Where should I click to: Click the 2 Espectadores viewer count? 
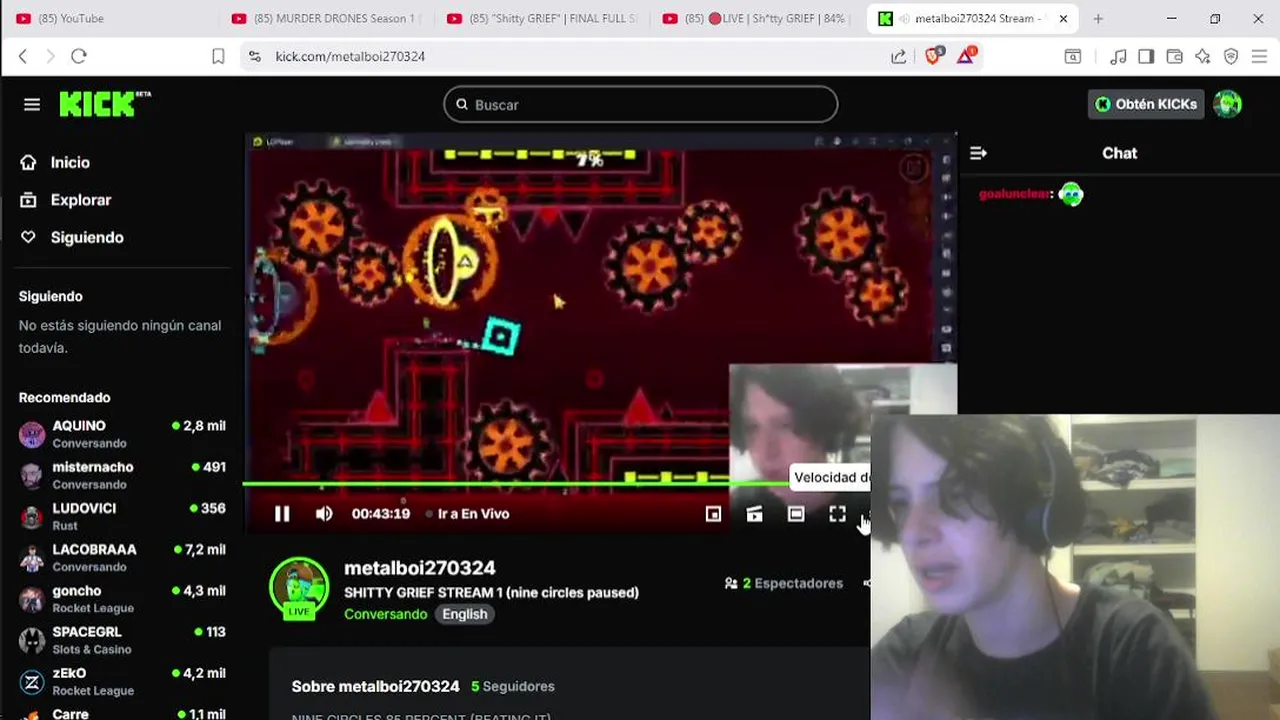pos(784,583)
